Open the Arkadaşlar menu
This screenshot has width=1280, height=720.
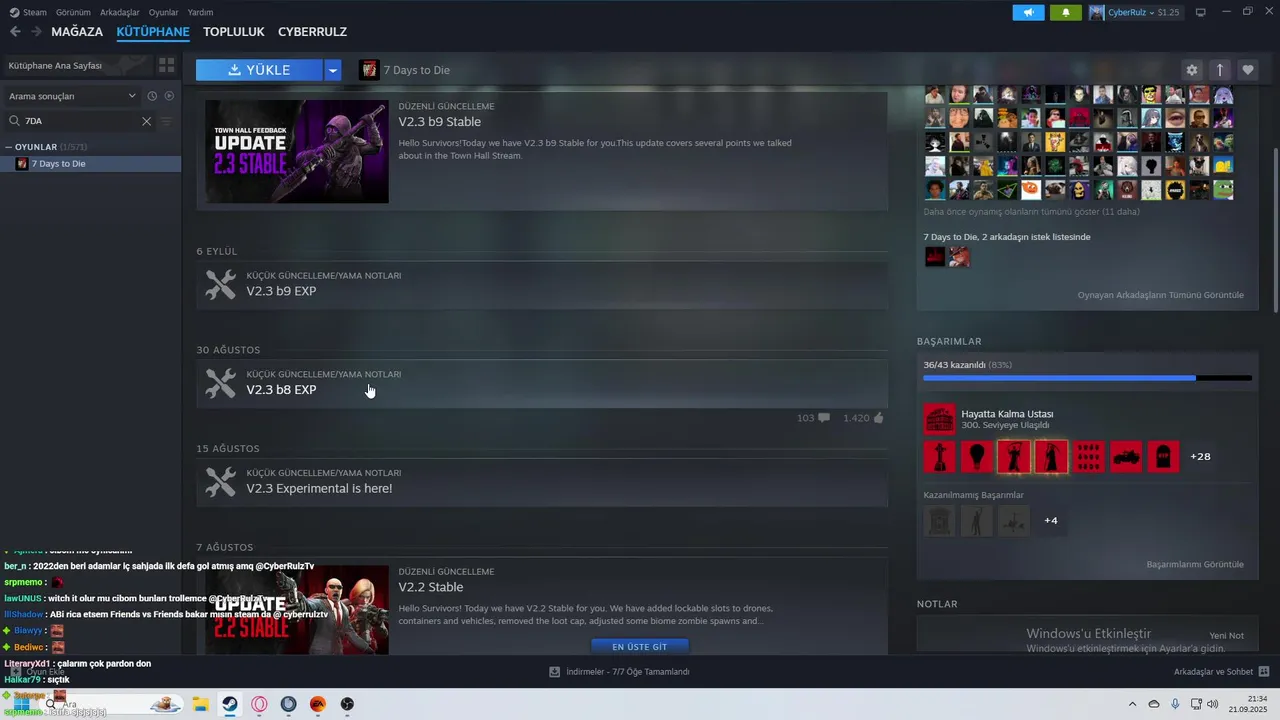pos(120,12)
